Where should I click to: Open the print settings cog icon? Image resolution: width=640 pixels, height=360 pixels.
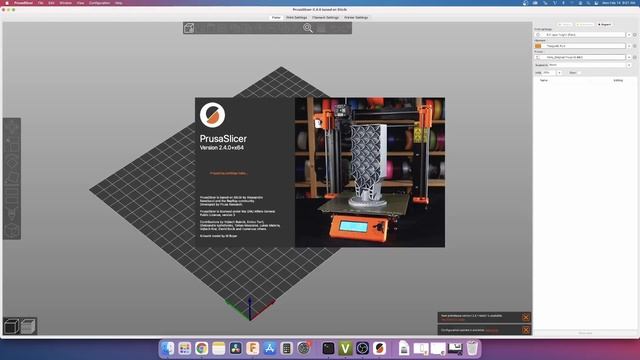(634, 35)
